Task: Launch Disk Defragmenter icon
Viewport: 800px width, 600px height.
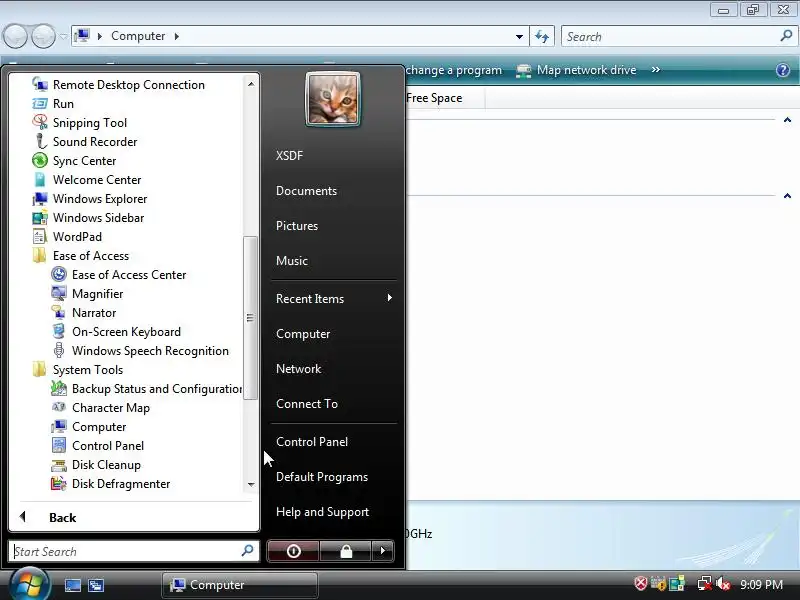Action: click(59, 483)
